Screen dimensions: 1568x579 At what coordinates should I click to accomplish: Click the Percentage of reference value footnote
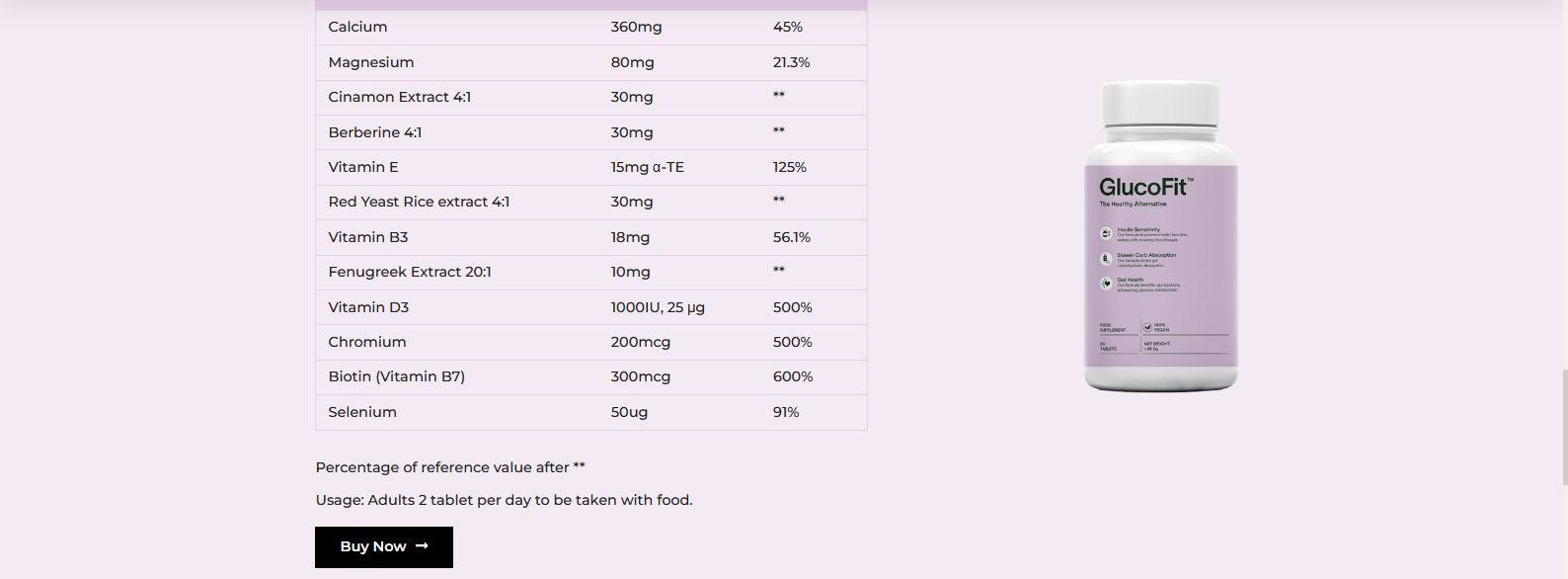(x=450, y=467)
